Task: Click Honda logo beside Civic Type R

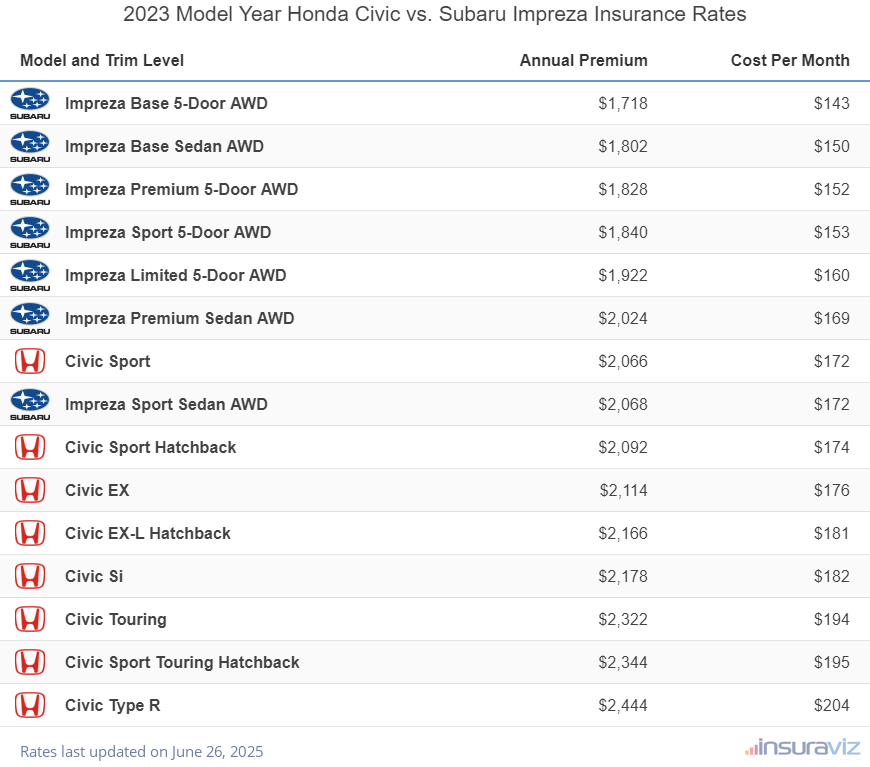Action: point(30,705)
